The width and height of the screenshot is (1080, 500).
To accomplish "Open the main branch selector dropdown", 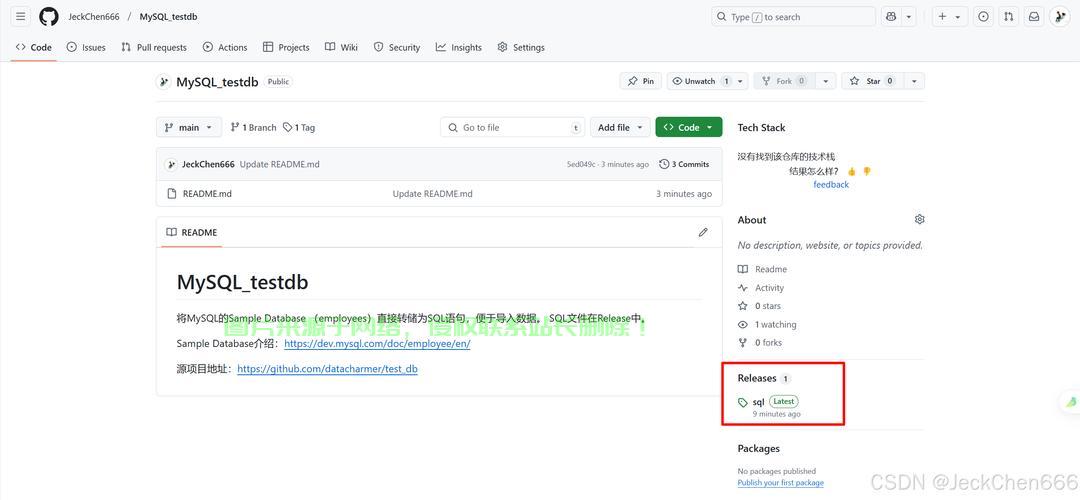I will pyautogui.click(x=189, y=127).
